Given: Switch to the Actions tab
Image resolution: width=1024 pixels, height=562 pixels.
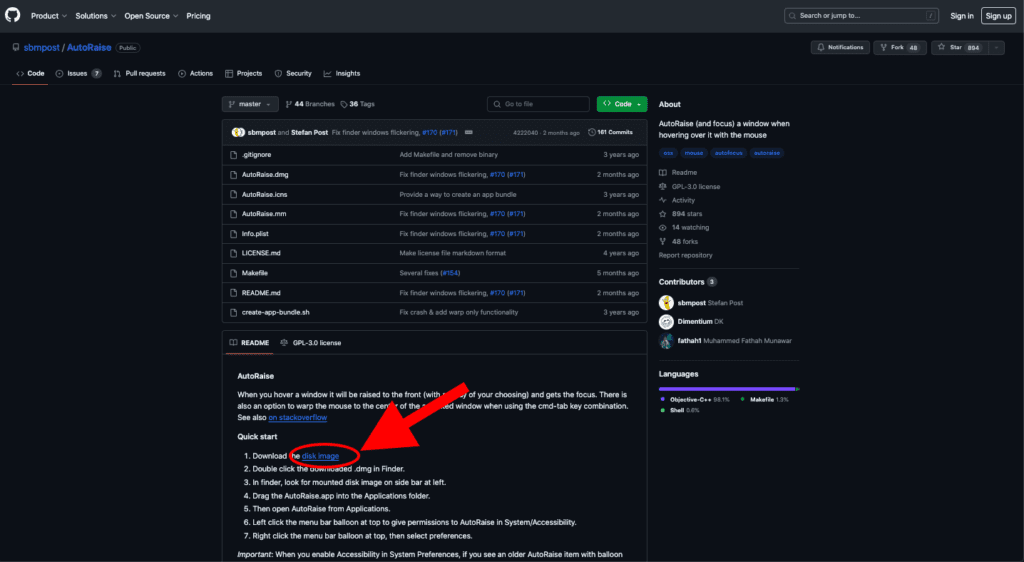Looking at the screenshot, I should [x=195, y=74].
